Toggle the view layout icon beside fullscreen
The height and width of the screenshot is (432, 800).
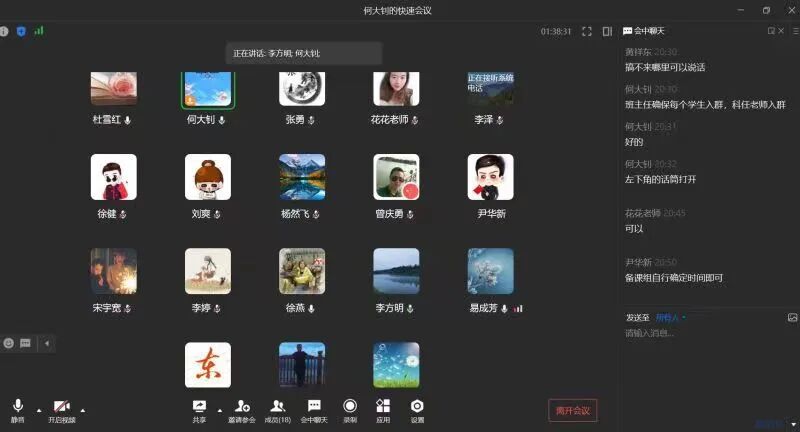[x=607, y=32]
